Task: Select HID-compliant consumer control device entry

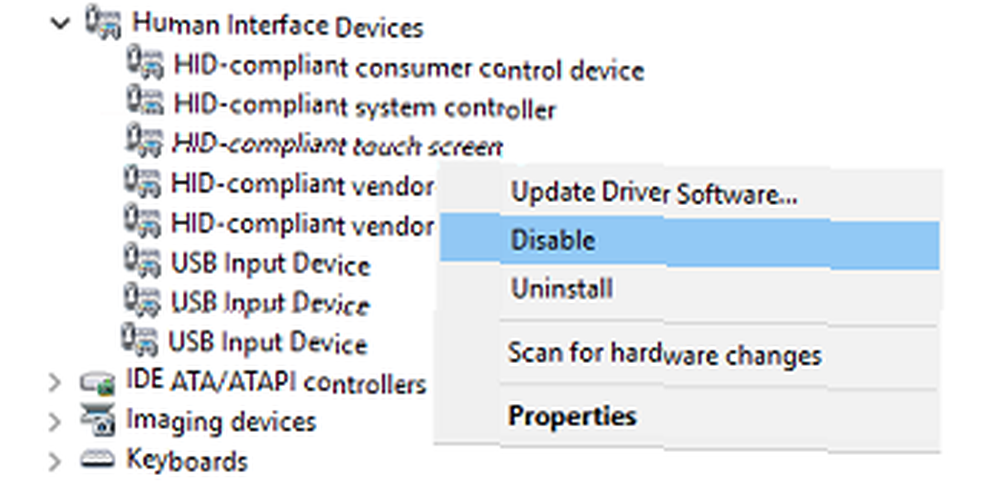Action: click(x=409, y=68)
